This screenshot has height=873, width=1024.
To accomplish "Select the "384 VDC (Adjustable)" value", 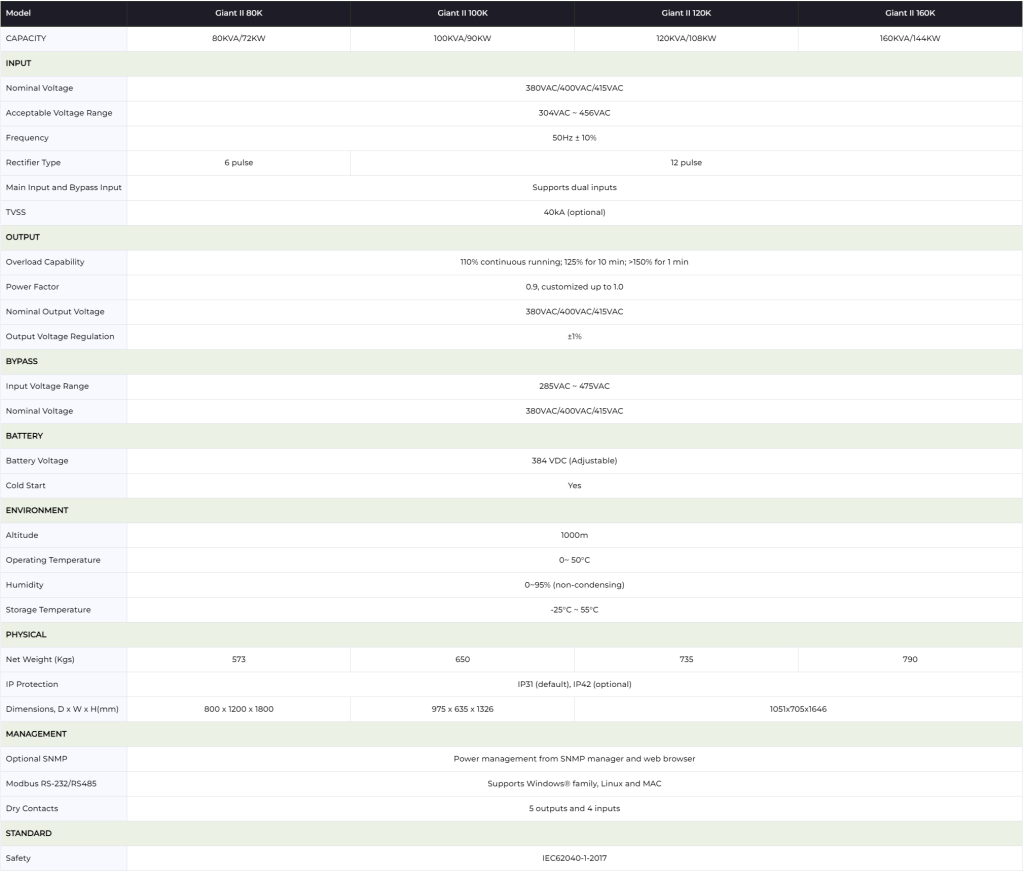I will pos(575,460).
